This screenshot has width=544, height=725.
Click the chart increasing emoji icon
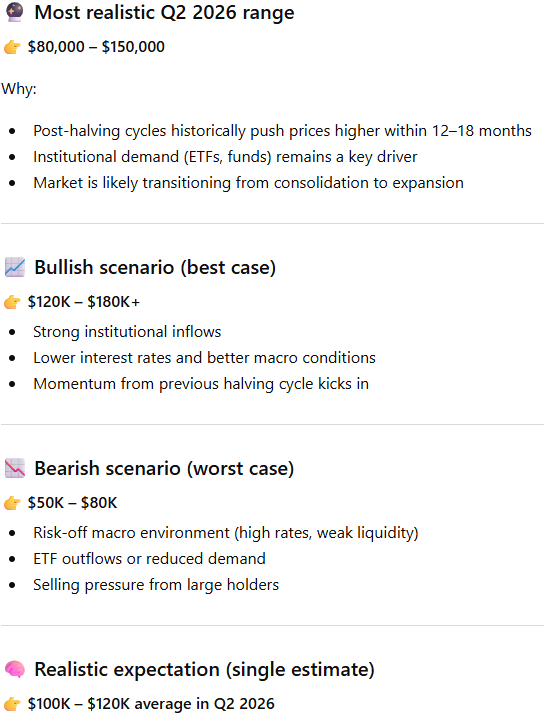pos(15,267)
